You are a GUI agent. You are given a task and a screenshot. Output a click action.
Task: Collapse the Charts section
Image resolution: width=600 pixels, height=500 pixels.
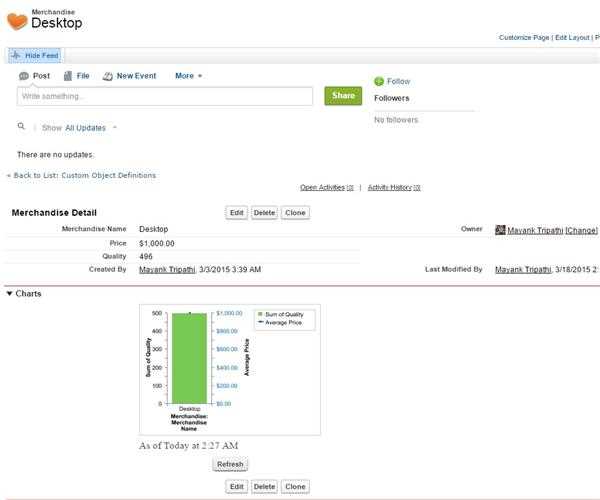pyautogui.click(x=10, y=294)
